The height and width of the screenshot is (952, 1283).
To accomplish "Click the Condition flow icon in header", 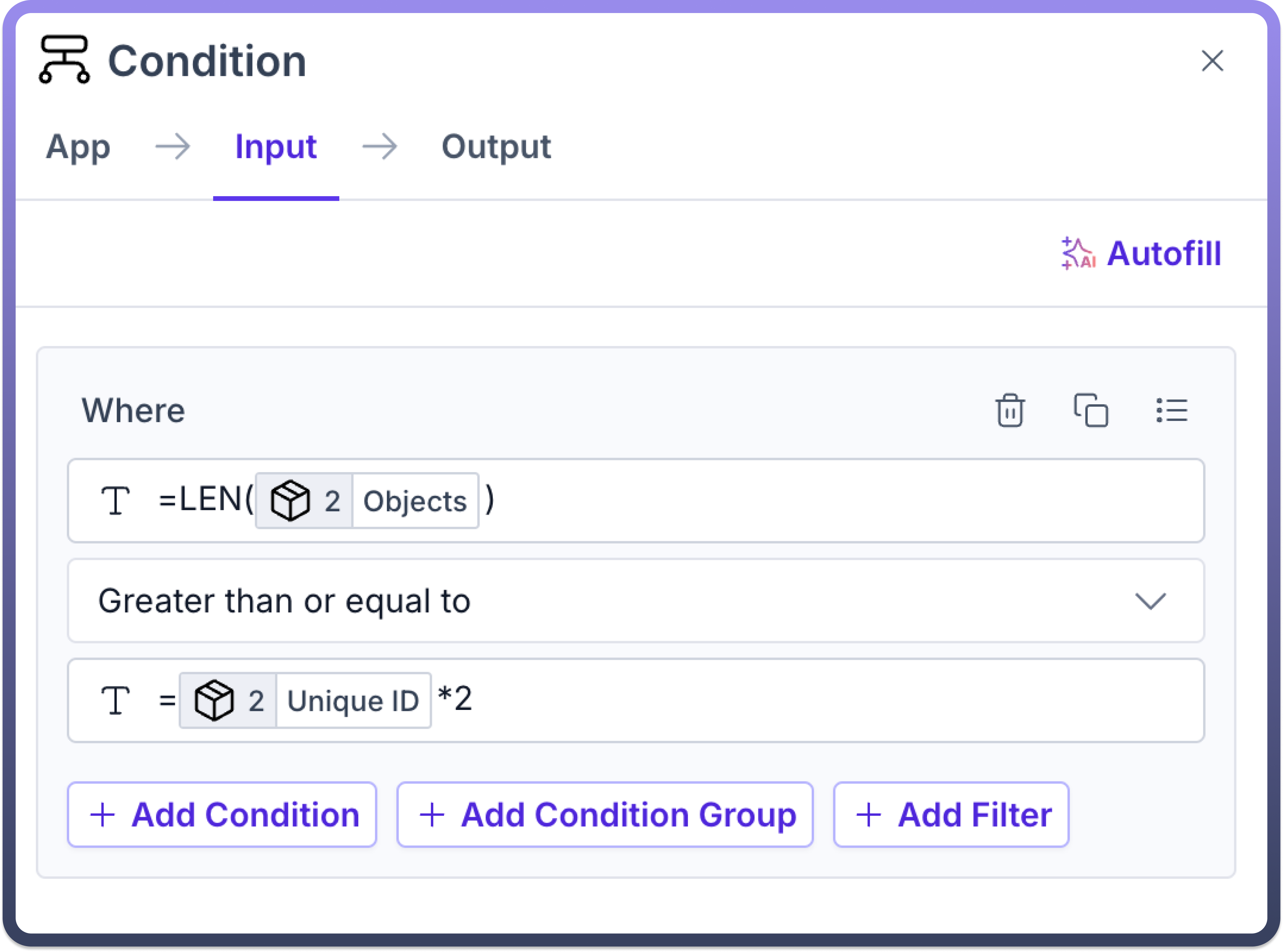I will (x=64, y=60).
